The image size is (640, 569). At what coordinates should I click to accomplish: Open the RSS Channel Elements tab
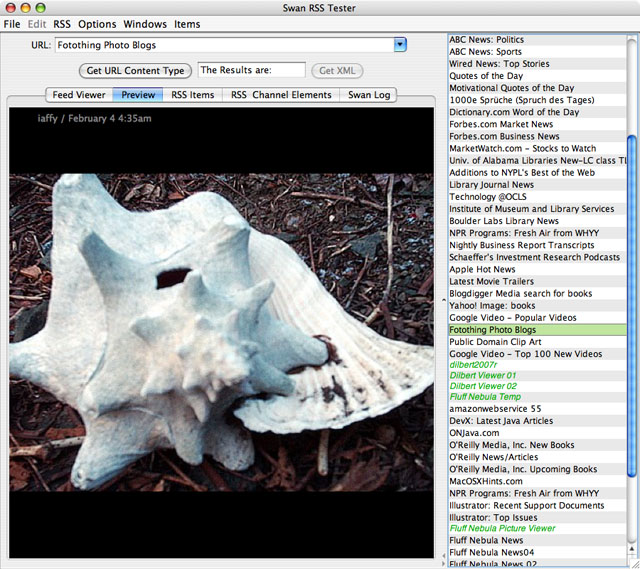pos(281,95)
